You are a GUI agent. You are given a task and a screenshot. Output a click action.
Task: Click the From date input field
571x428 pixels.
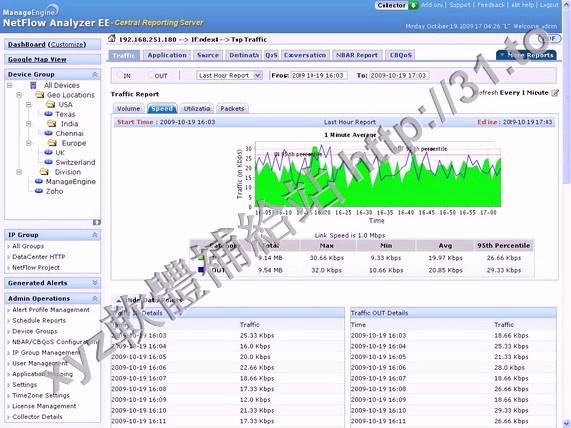coord(319,75)
